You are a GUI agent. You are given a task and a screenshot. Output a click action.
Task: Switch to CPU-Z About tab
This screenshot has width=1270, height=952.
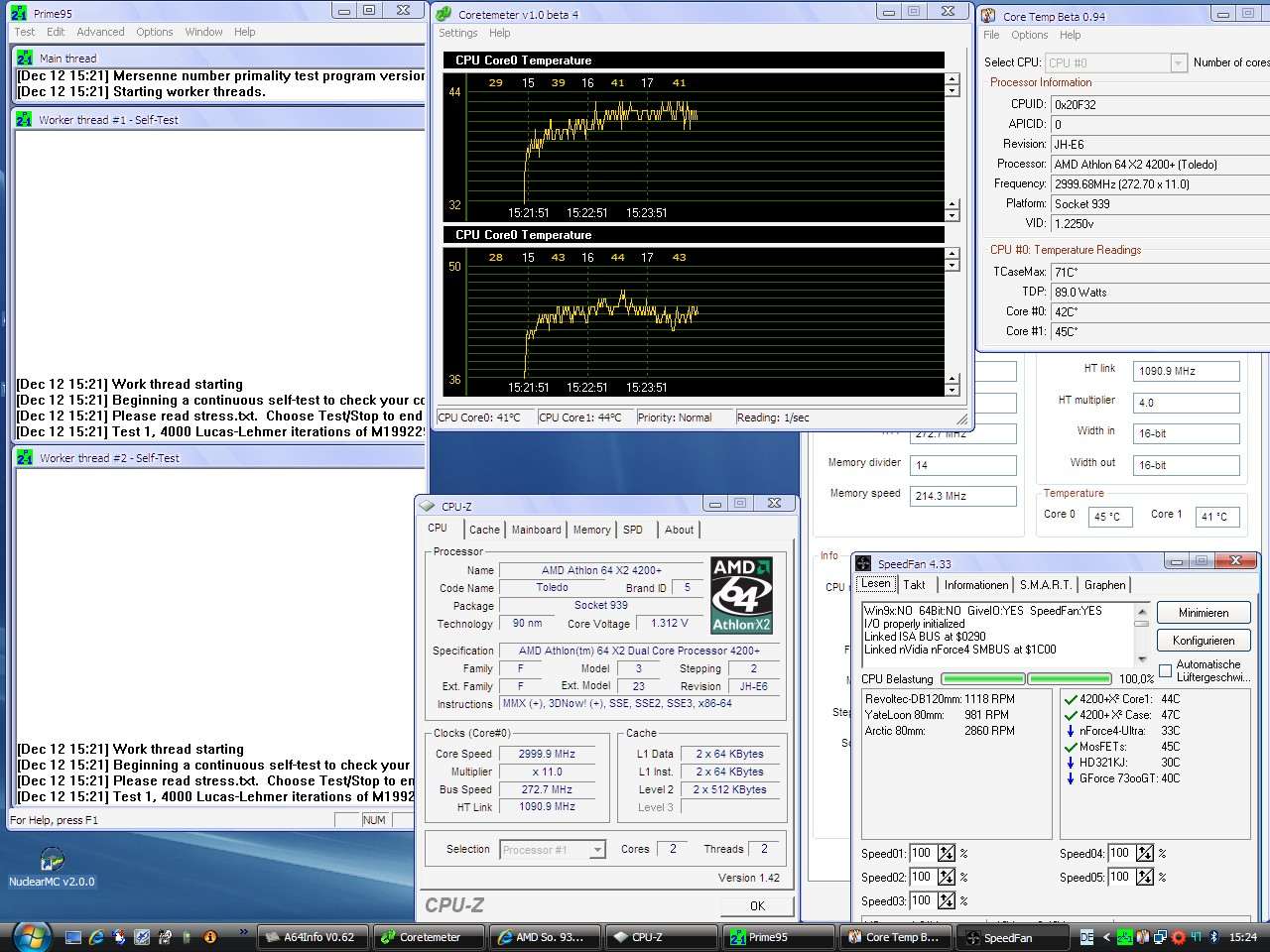[680, 530]
